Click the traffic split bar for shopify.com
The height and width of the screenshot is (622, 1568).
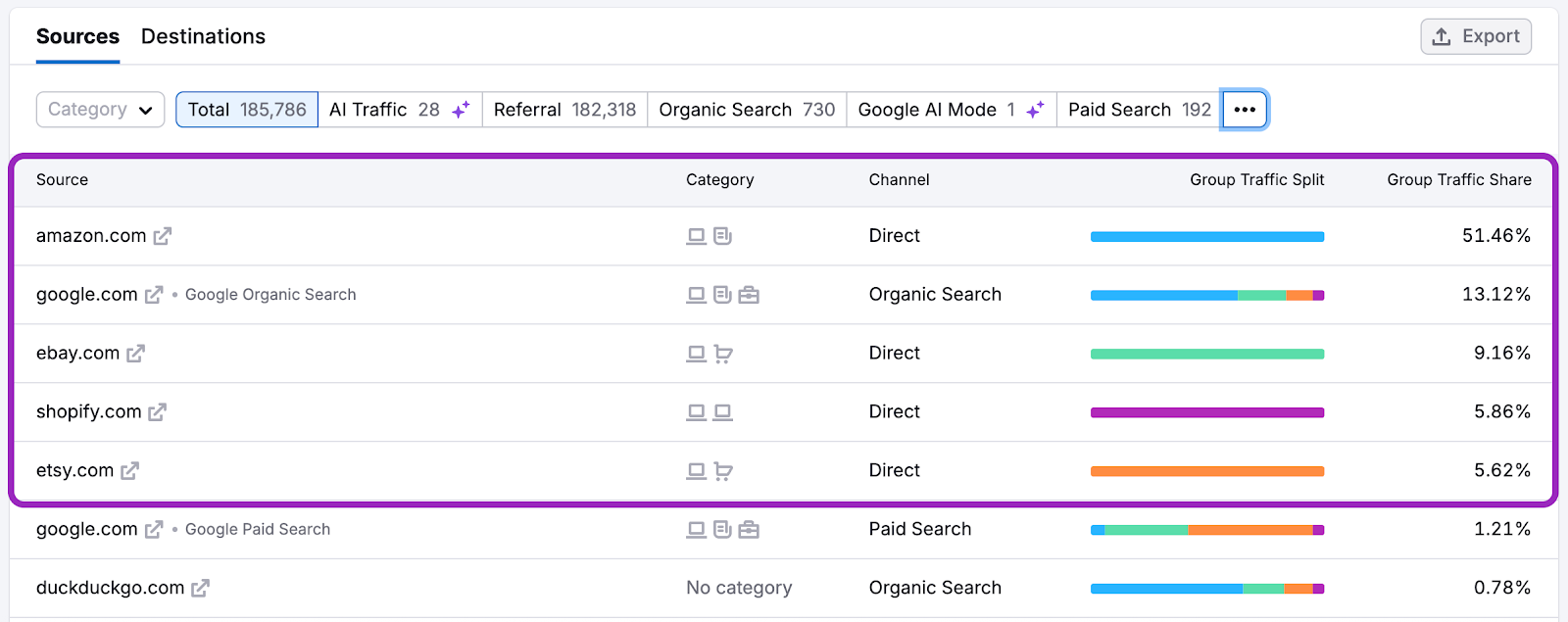click(x=1206, y=412)
